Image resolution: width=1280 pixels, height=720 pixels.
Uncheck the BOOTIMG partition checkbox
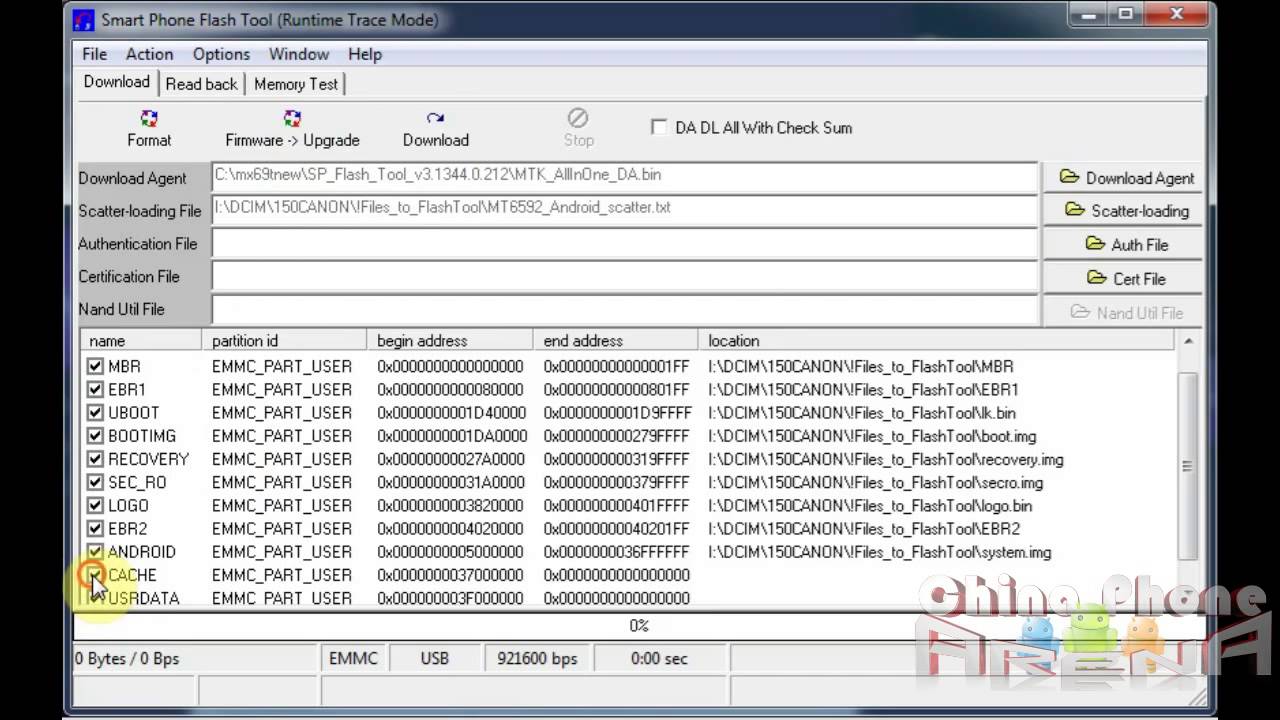(95, 436)
